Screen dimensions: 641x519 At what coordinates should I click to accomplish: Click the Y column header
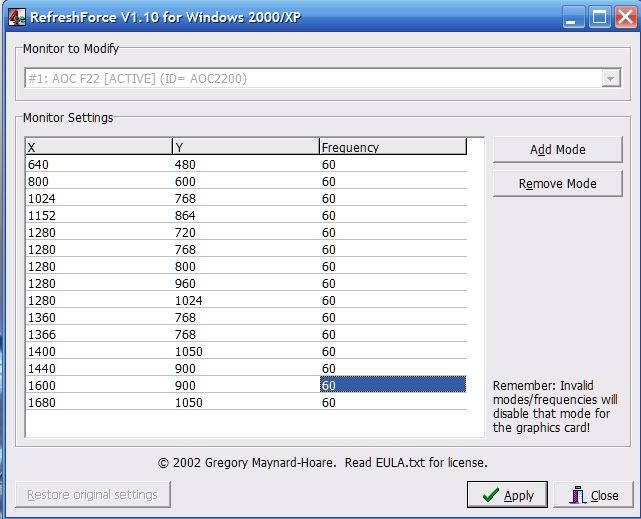tap(246, 147)
